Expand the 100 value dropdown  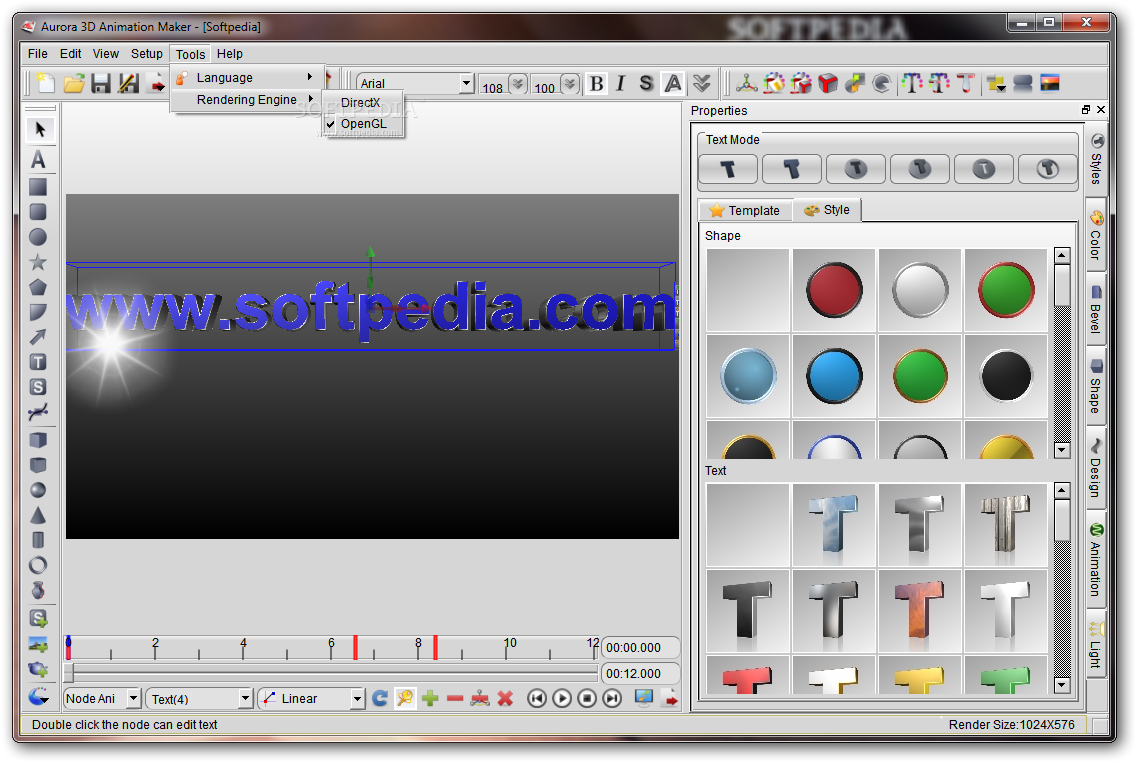pos(570,84)
